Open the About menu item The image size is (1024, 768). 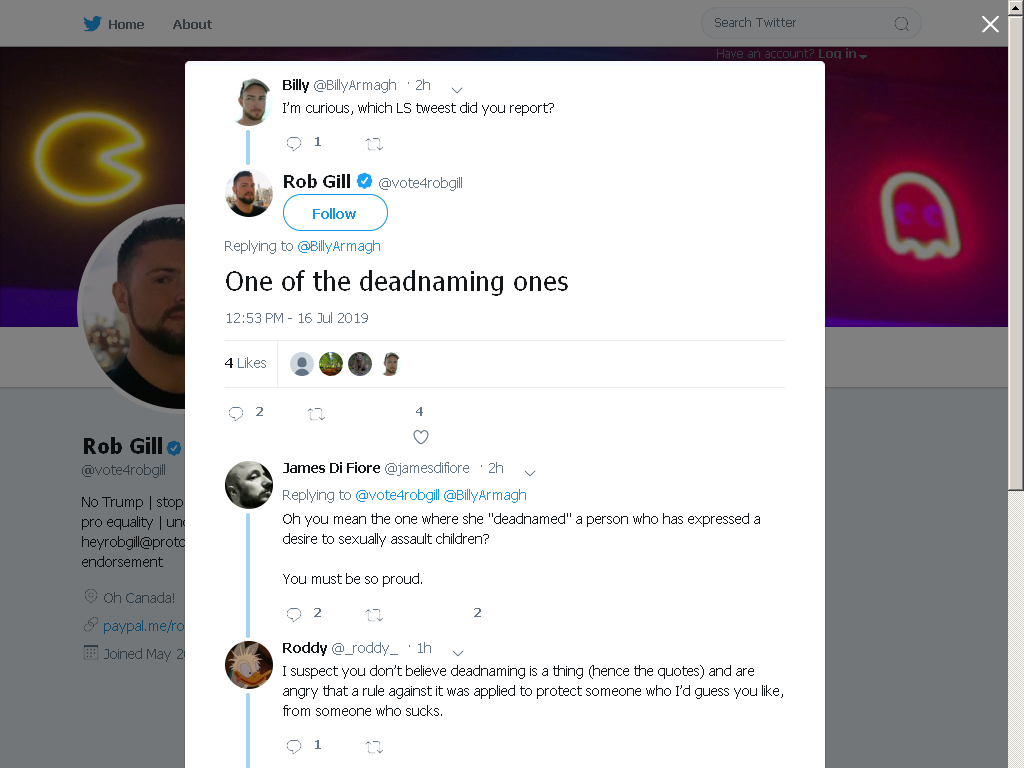pyautogui.click(x=192, y=24)
